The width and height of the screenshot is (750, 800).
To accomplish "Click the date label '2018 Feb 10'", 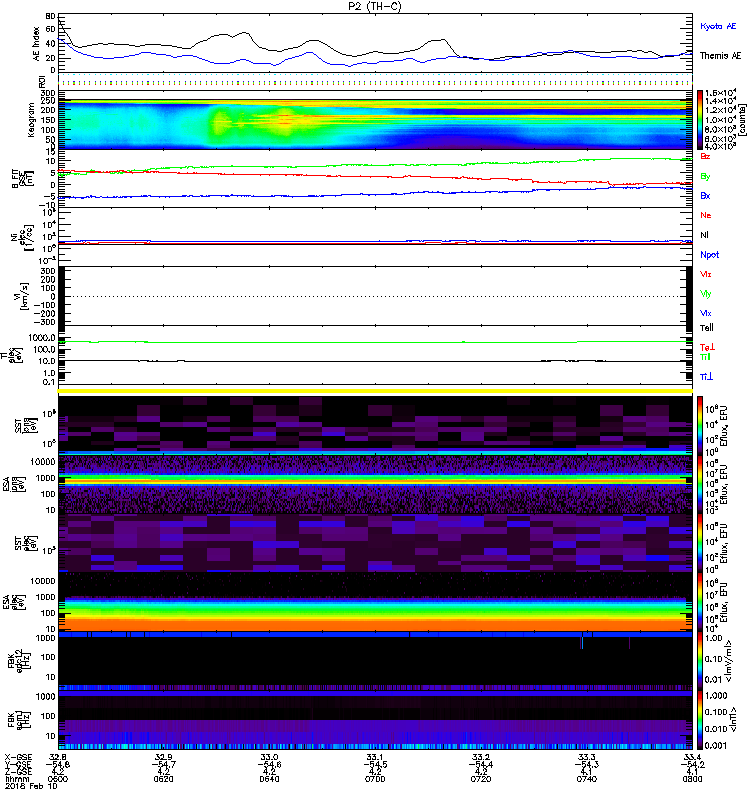I will pos(31,786).
